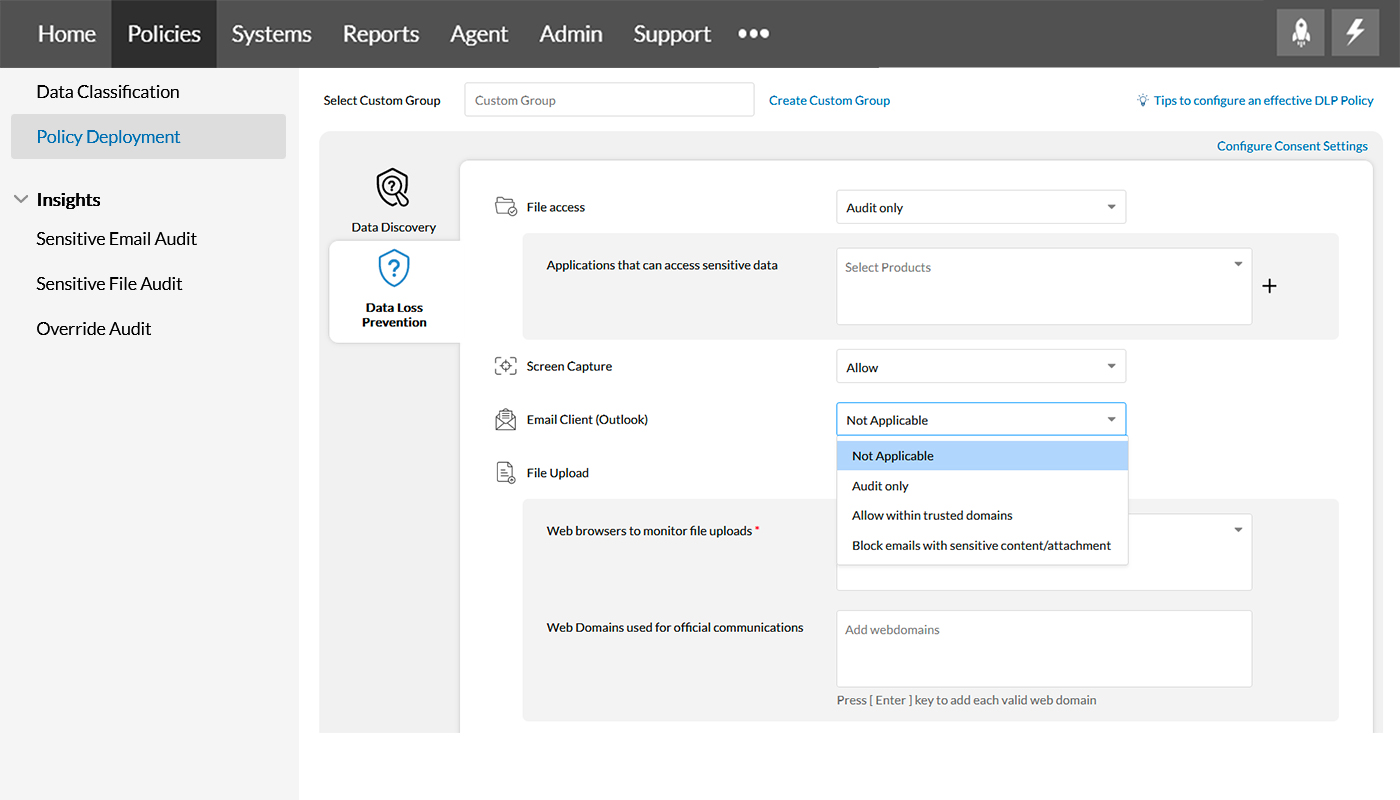This screenshot has height=800, width=1400.
Task: Click the rocket icon in top bar
Action: pyautogui.click(x=1300, y=33)
